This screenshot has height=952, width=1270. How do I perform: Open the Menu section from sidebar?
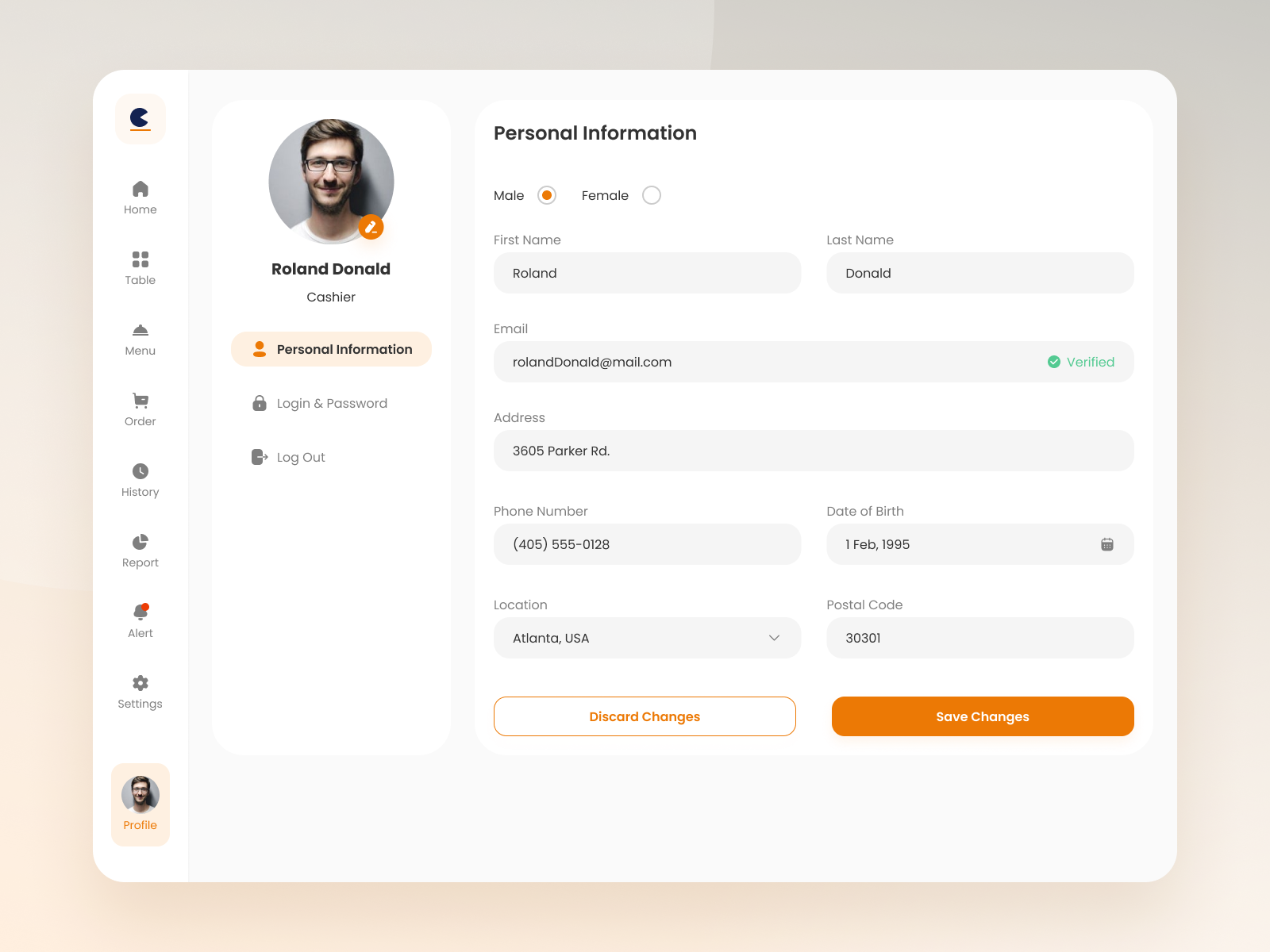140,331
